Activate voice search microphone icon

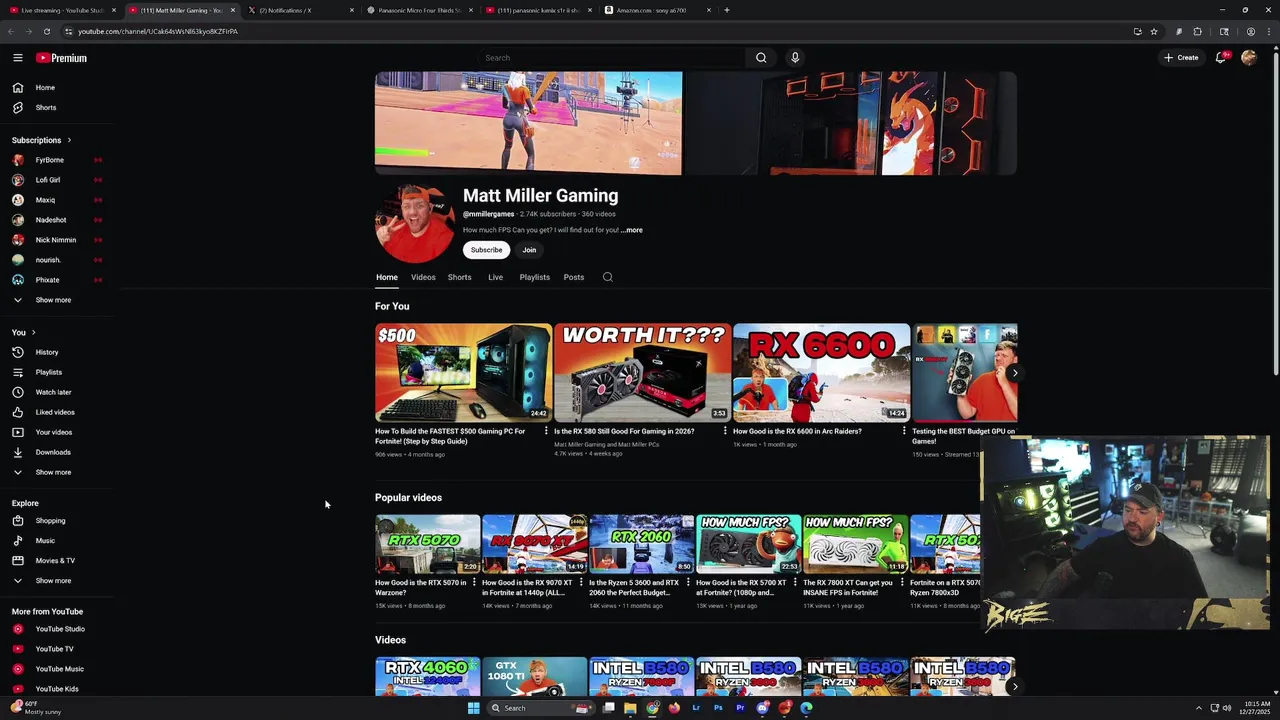(x=795, y=58)
